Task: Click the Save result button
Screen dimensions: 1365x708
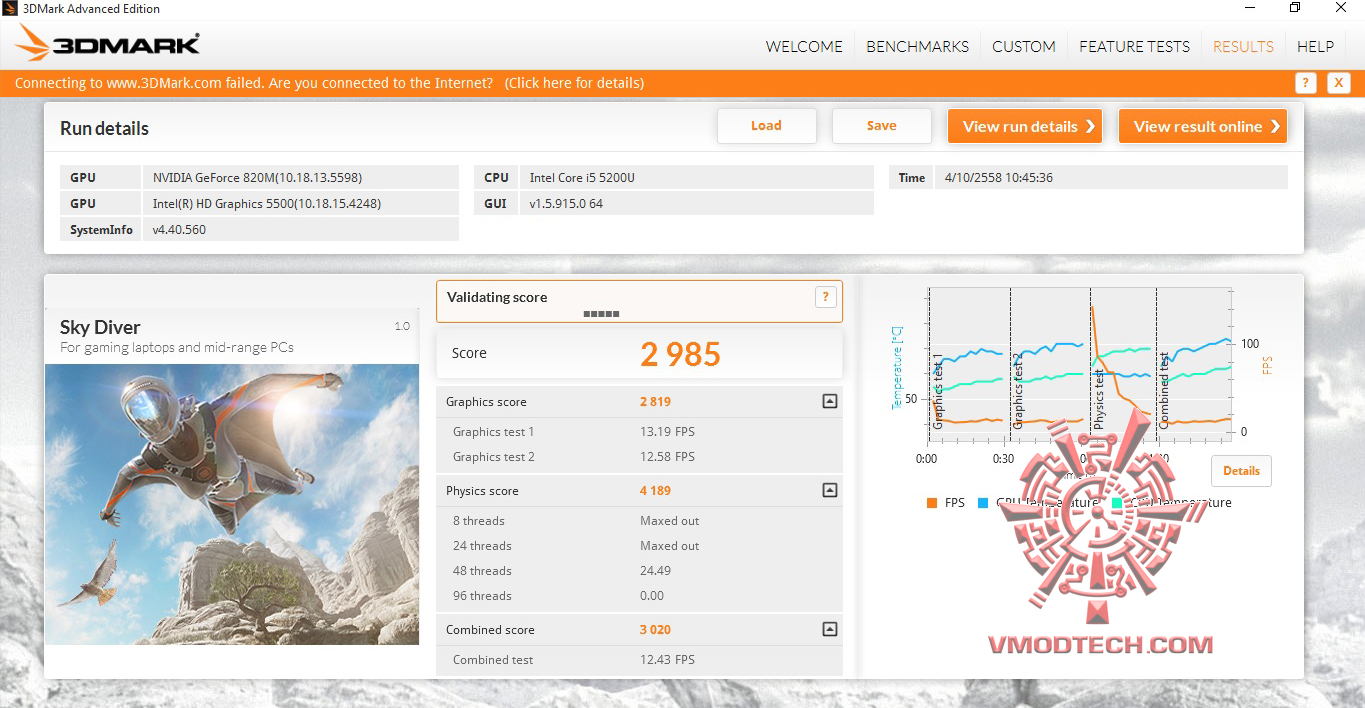Action: (882, 126)
